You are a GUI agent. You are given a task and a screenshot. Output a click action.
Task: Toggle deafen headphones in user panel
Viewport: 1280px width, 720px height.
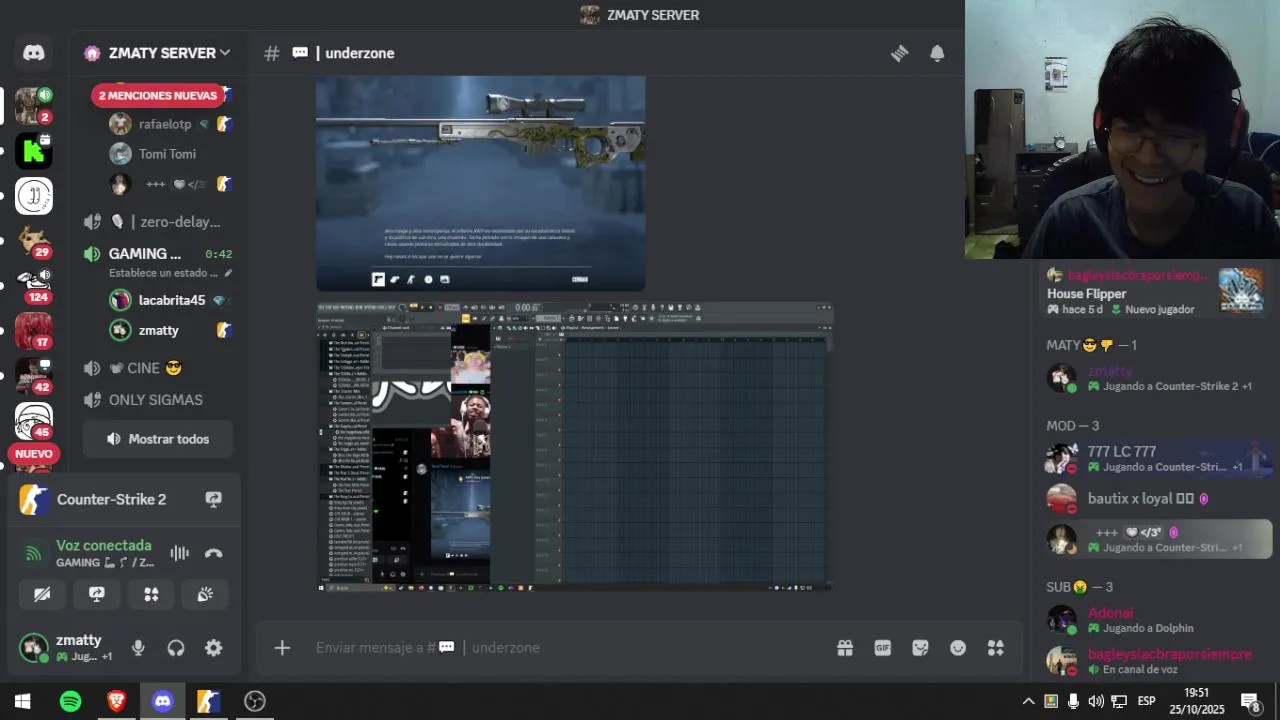click(176, 648)
